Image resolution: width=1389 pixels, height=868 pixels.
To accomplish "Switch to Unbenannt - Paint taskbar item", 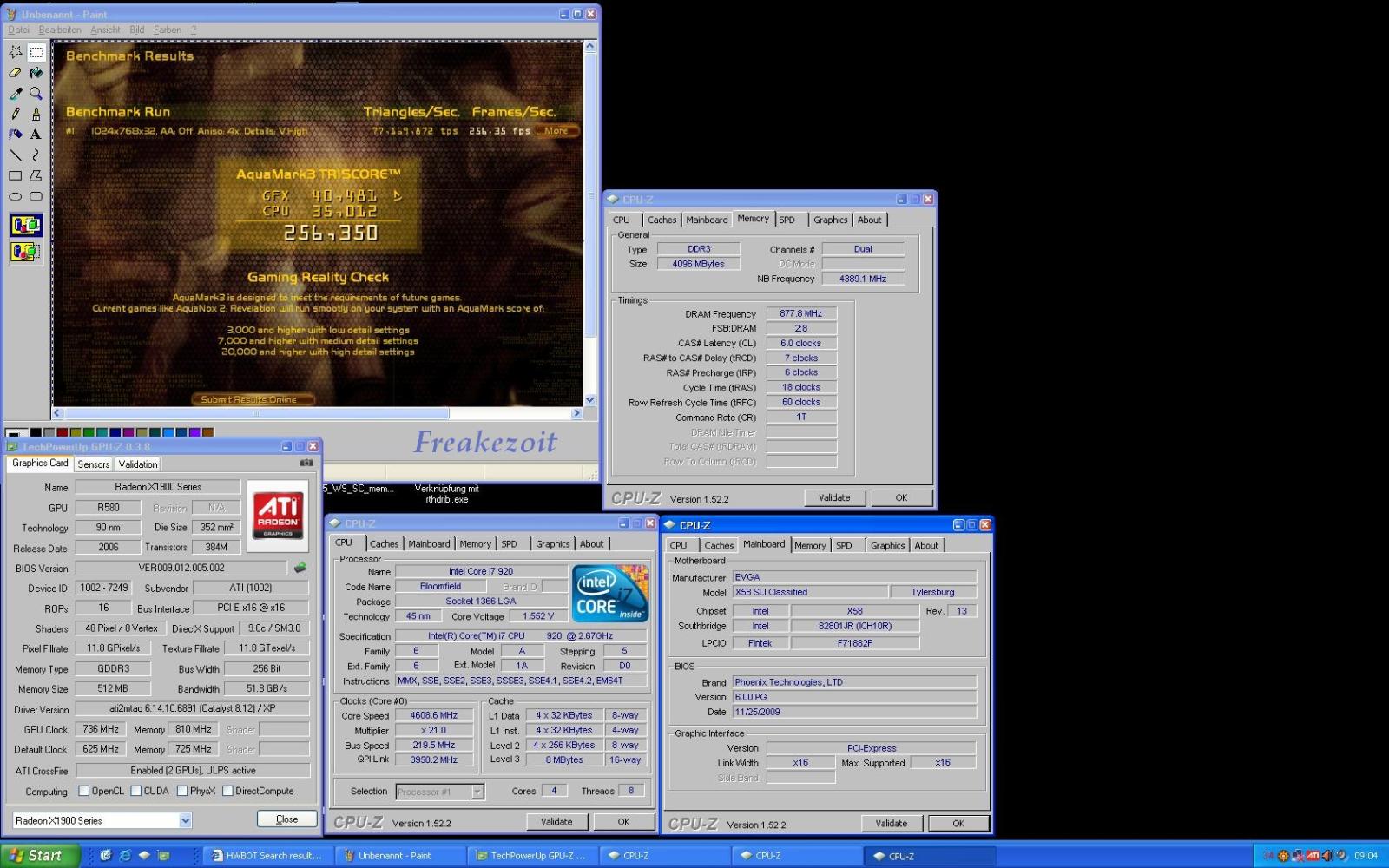I will point(400,856).
